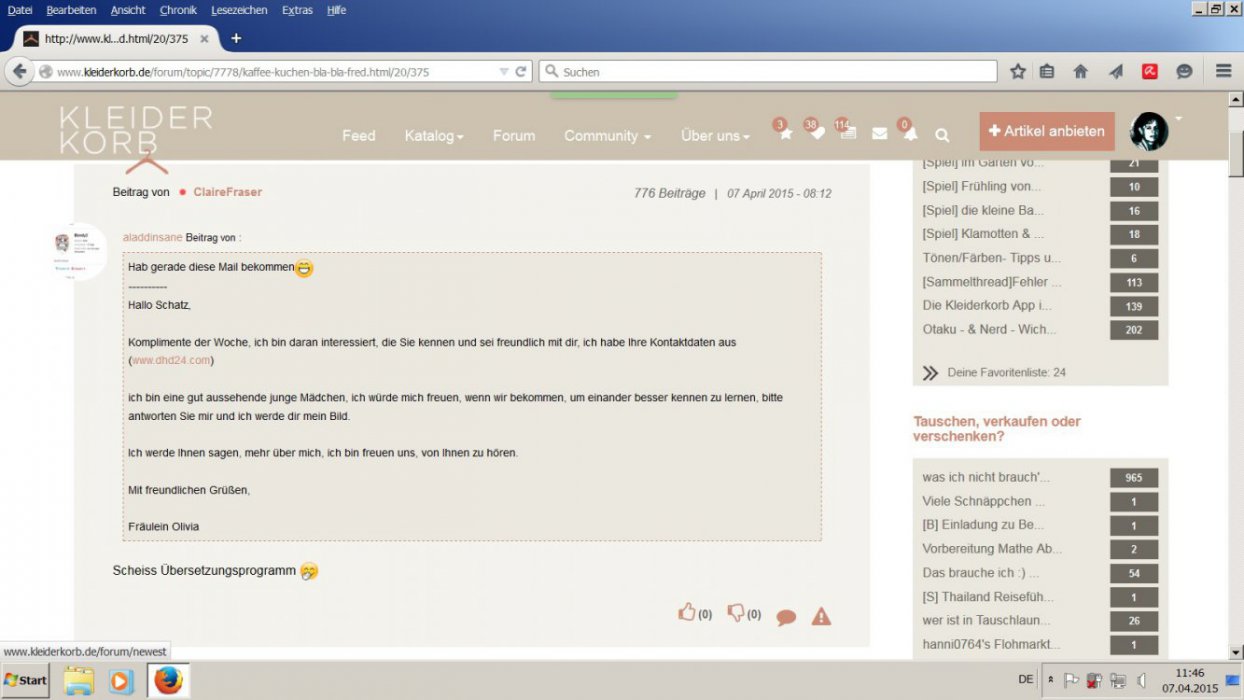Open the Über uns dropdown
Screen dimensions: 1244x700
click(714, 136)
